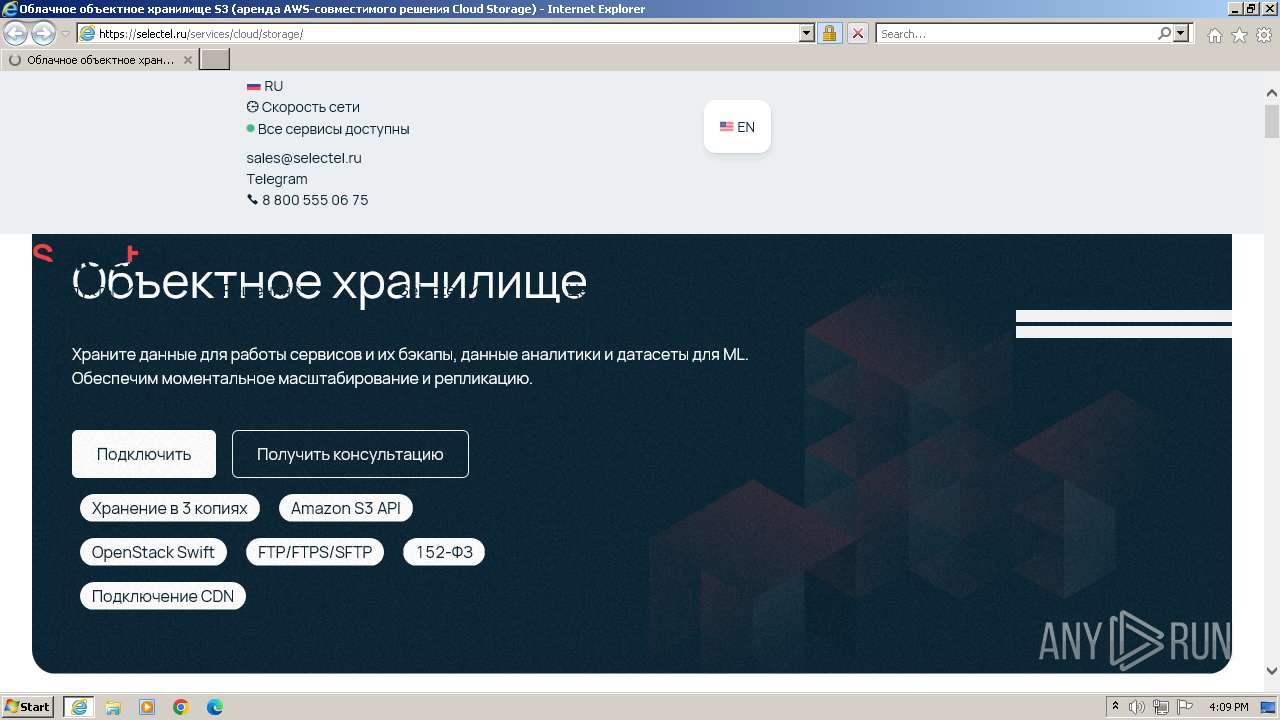This screenshot has height=720, width=1280.
Task: Open Favorites star icon
Action: [x=1239, y=35]
